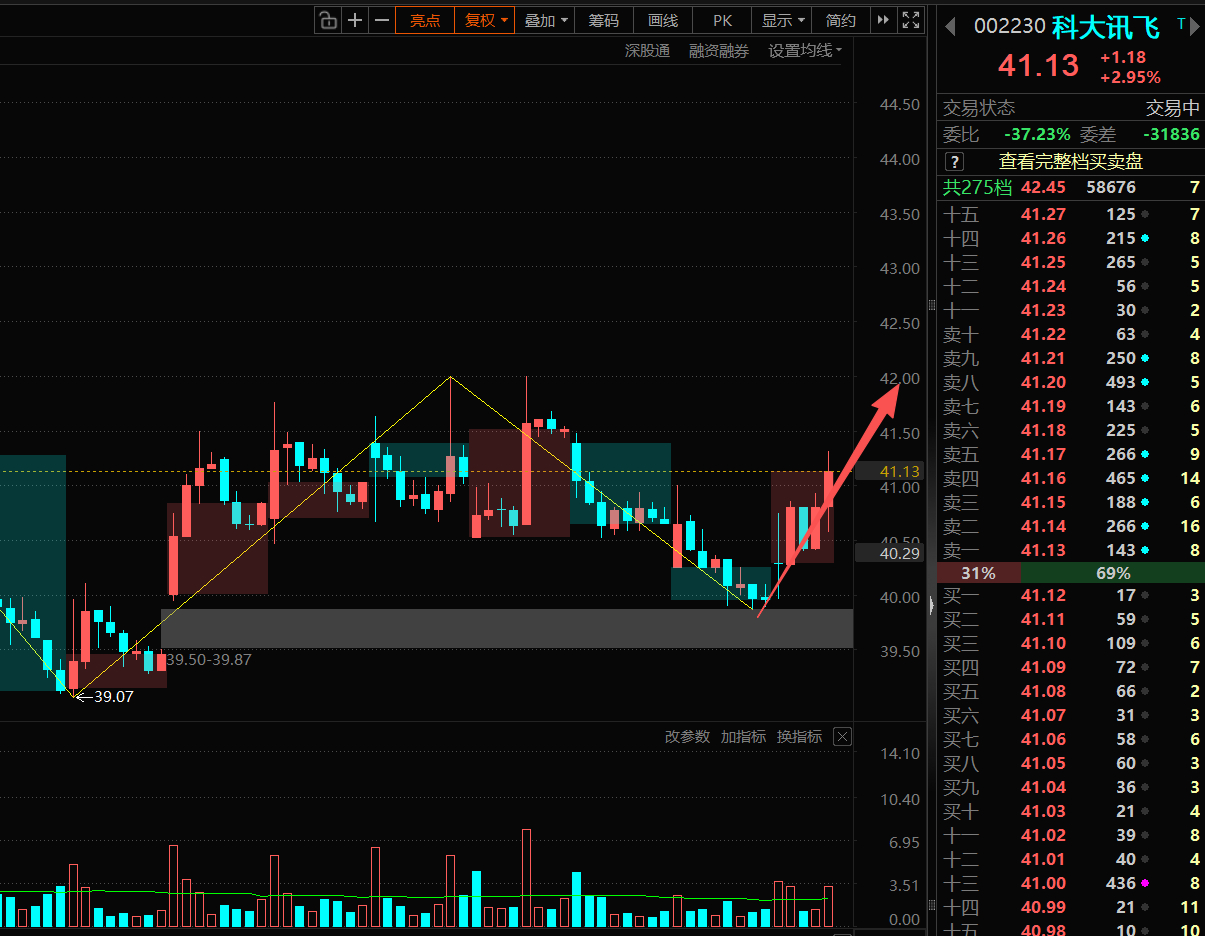Toggle the 画线 drawing tools

[x=663, y=20]
